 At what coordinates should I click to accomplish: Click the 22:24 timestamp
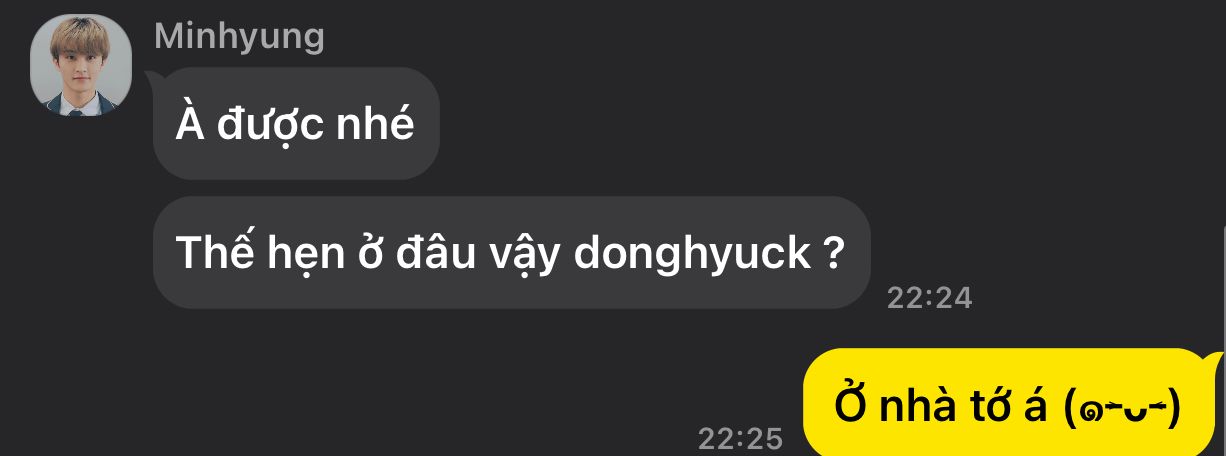(929, 298)
